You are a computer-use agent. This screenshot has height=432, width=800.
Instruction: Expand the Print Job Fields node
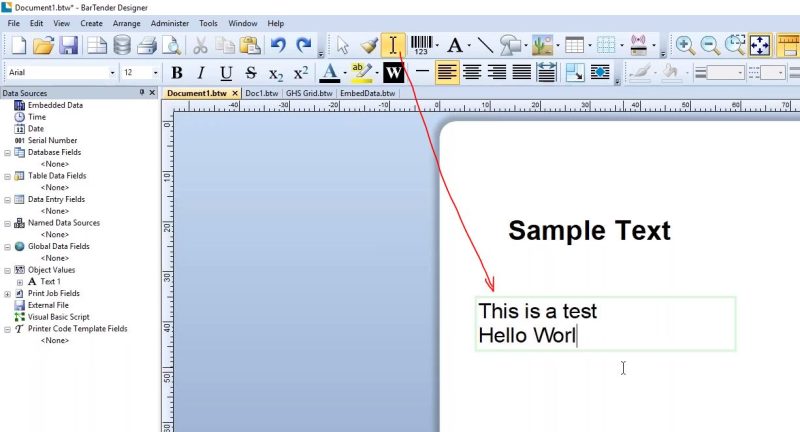tap(8, 294)
